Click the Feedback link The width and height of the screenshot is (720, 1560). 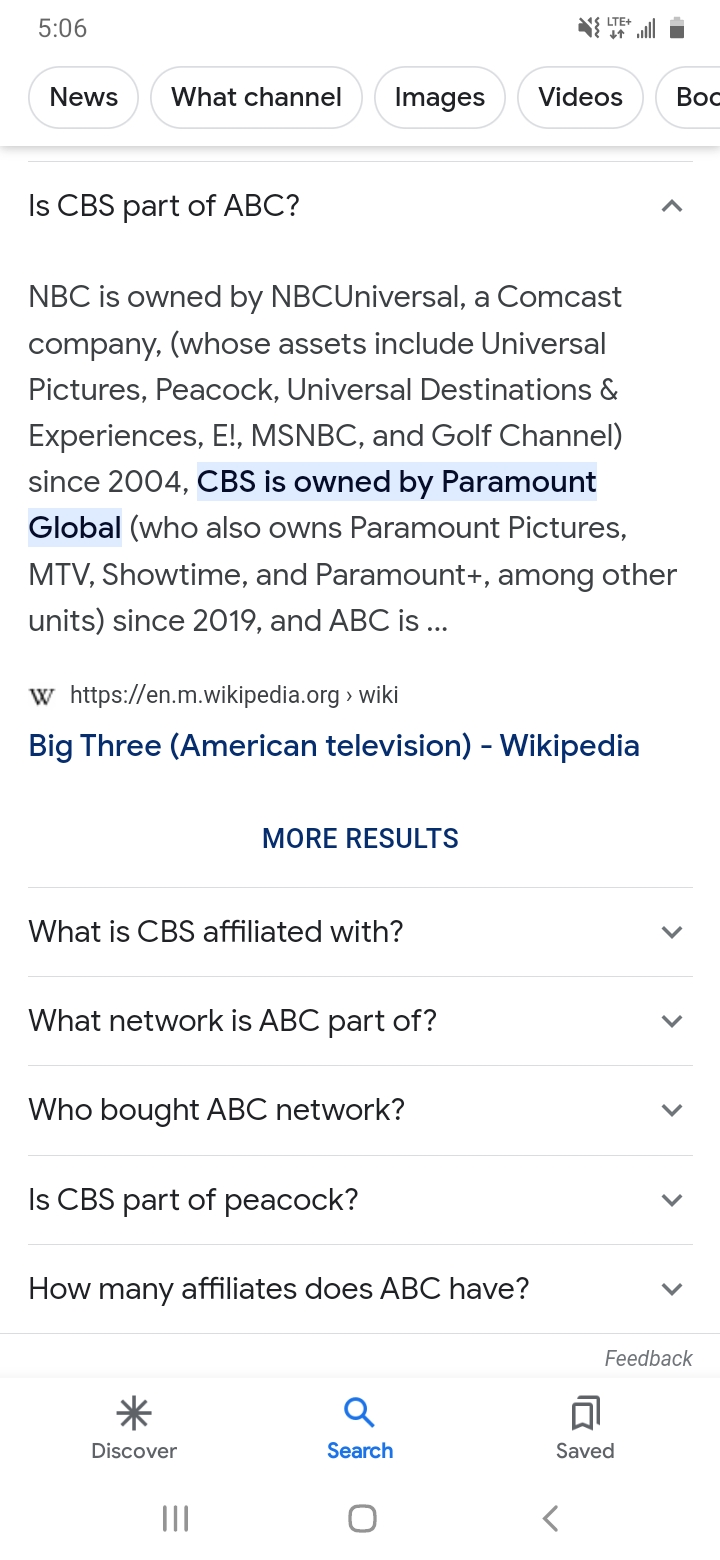pos(648,1358)
